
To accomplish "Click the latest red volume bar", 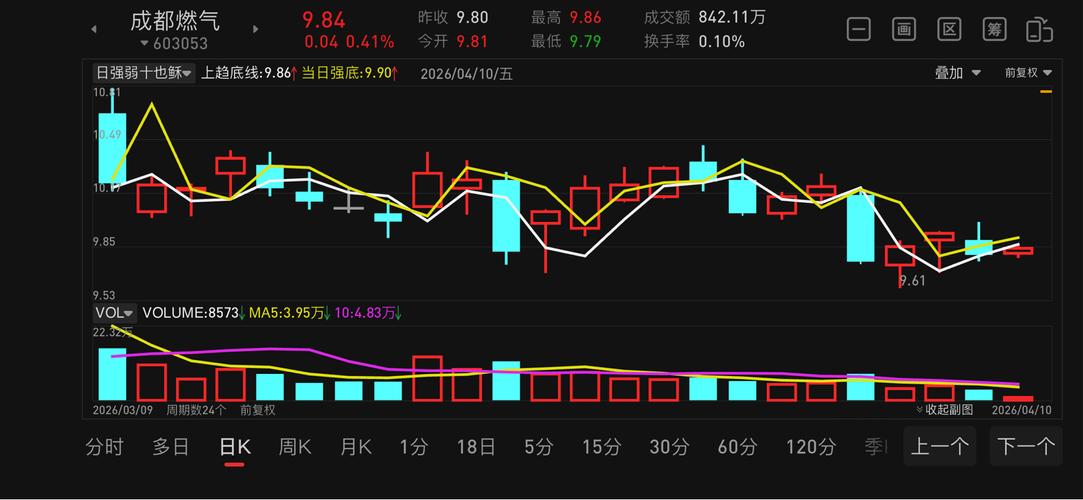I will tap(1017, 398).
